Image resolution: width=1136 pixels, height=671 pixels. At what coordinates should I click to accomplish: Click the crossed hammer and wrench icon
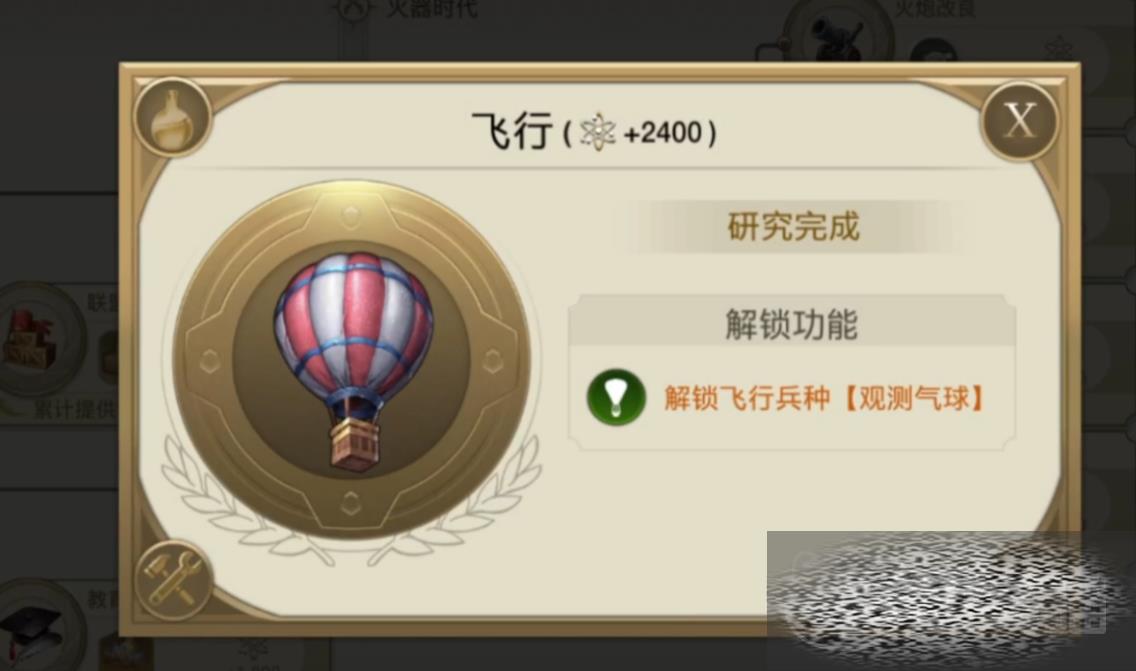coord(173,580)
